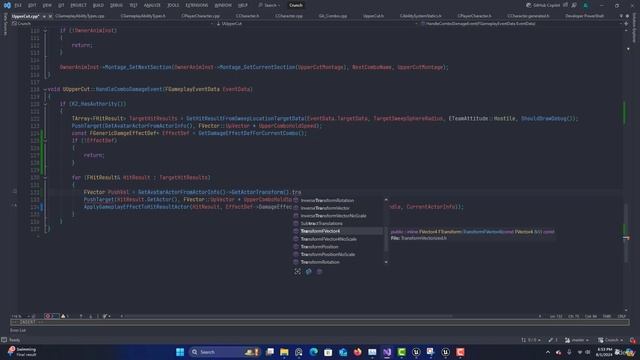This screenshot has width=640, height=360.
Task: Click the taskbar Search box
Action: tap(225, 352)
